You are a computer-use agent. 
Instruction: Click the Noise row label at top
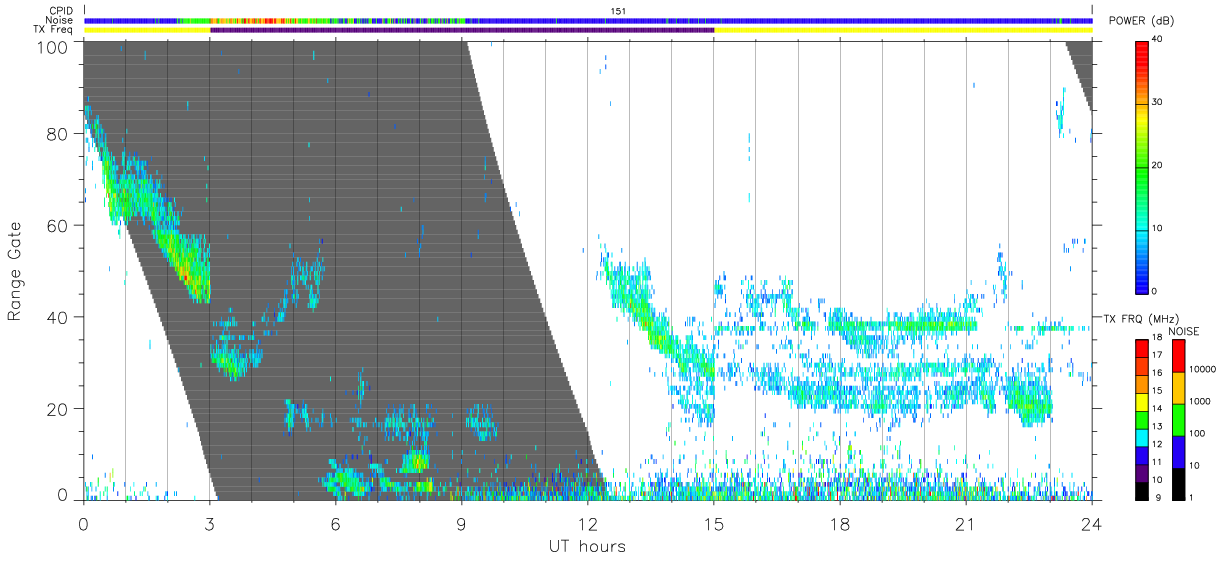click(x=60, y=20)
